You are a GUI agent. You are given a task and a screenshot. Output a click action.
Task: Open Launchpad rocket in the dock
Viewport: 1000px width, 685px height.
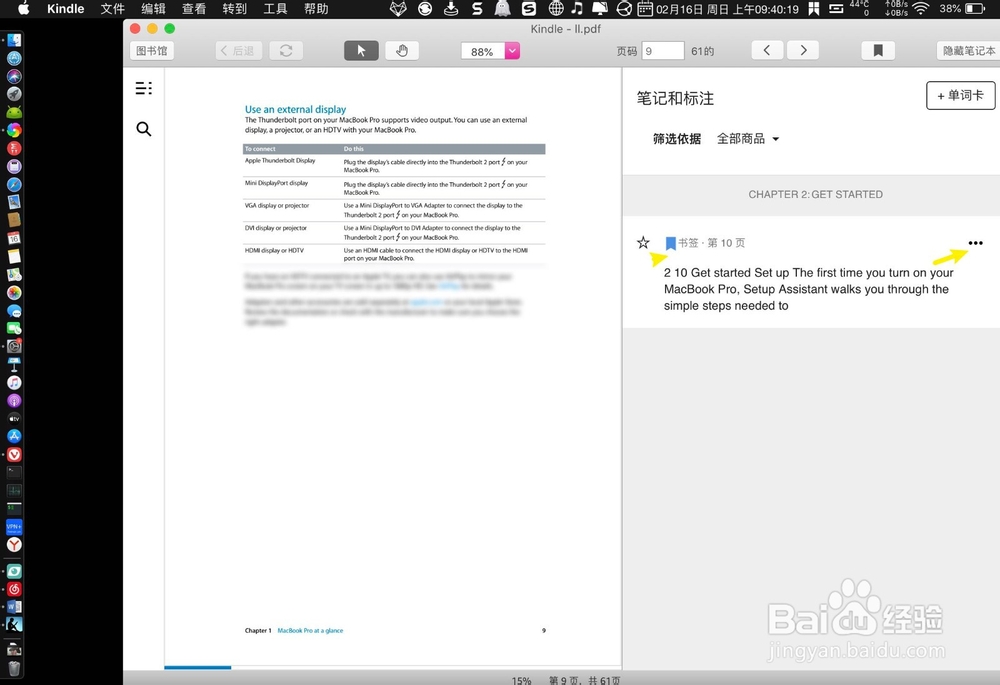[14, 94]
